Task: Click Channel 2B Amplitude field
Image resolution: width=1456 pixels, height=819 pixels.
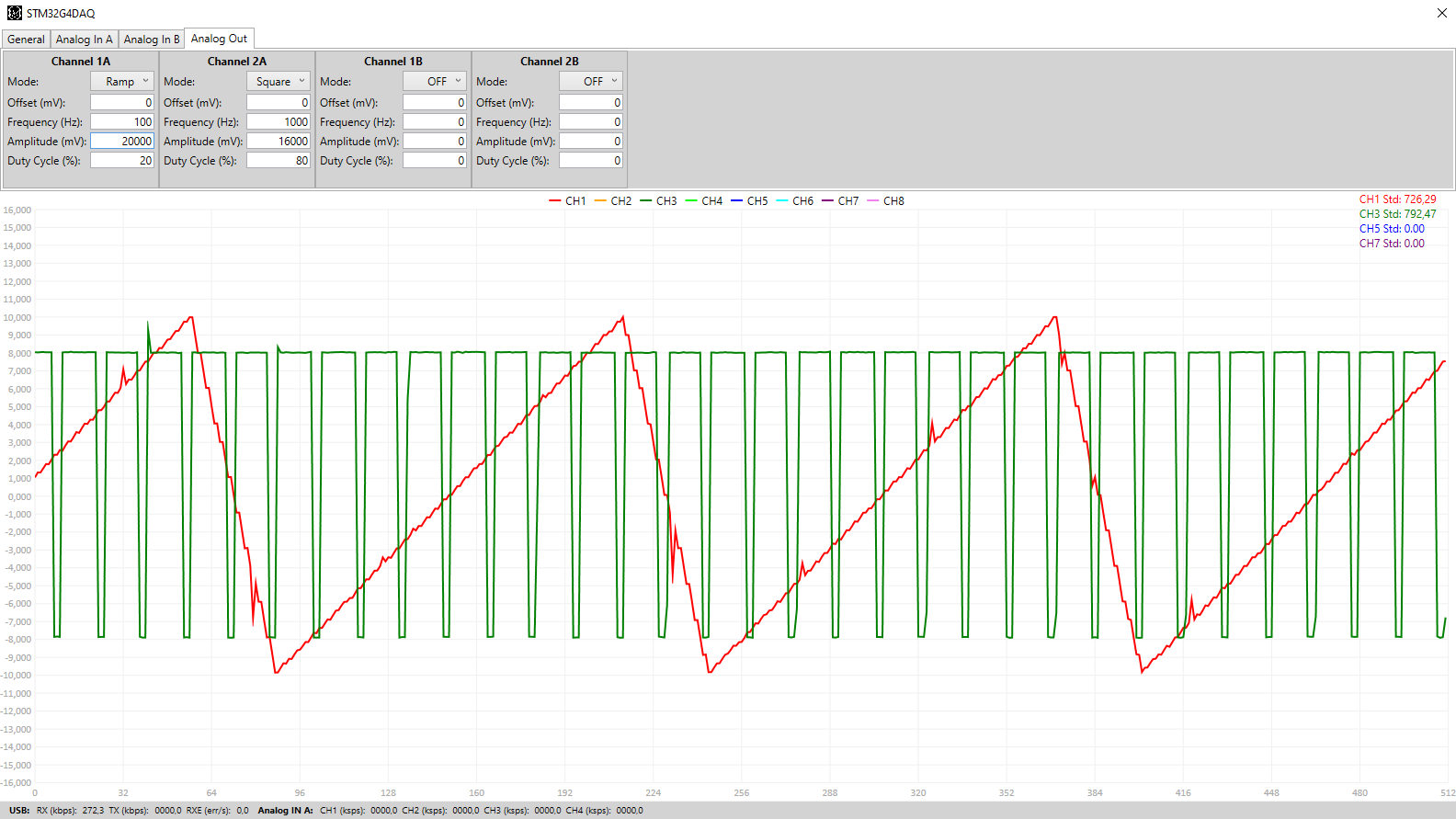Action: click(591, 141)
